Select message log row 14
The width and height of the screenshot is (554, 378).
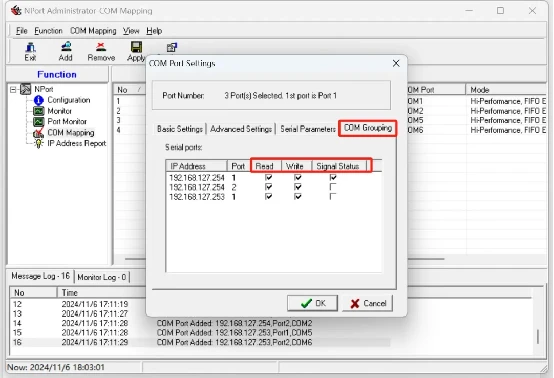(201, 323)
